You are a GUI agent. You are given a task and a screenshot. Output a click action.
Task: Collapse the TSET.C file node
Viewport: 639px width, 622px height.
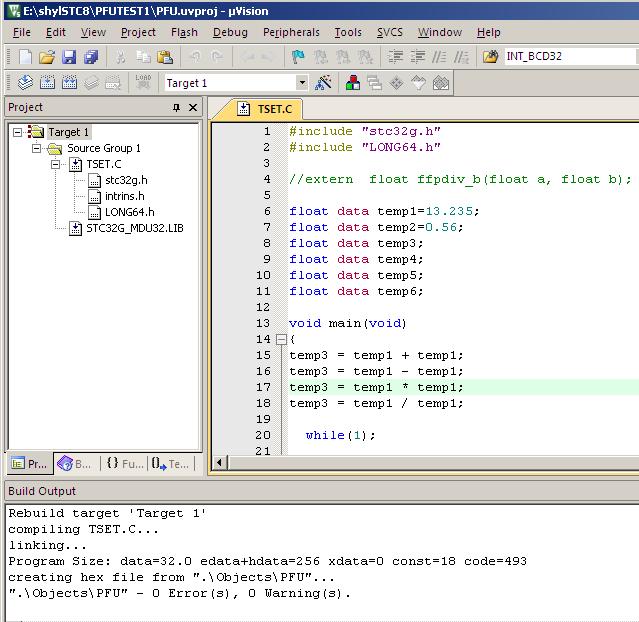(x=55, y=164)
